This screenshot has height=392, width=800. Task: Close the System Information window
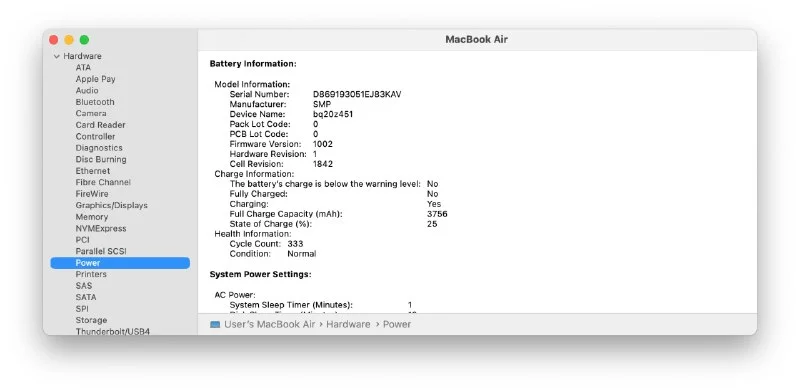point(54,40)
